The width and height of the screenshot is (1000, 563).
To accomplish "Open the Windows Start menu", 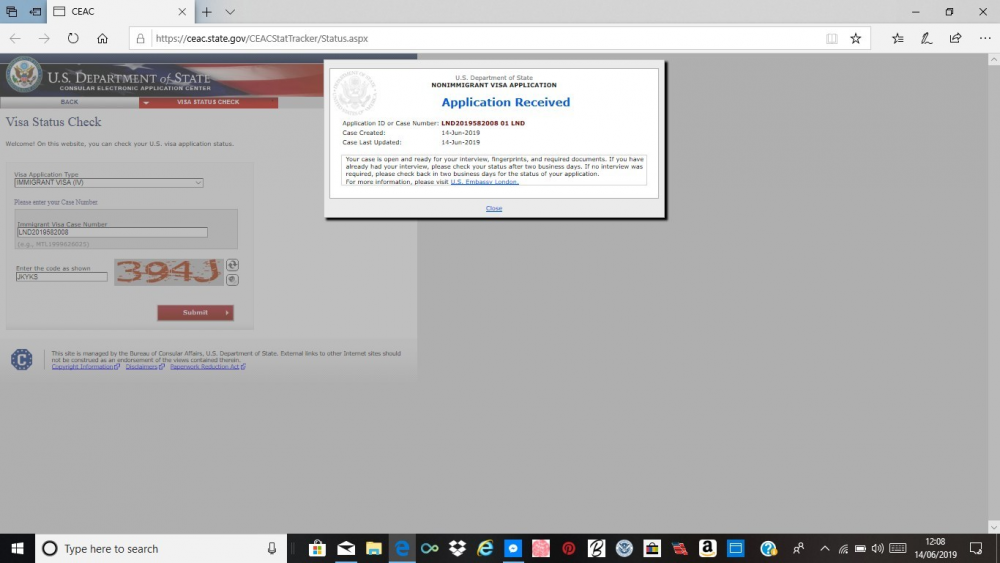I will [x=17, y=548].
